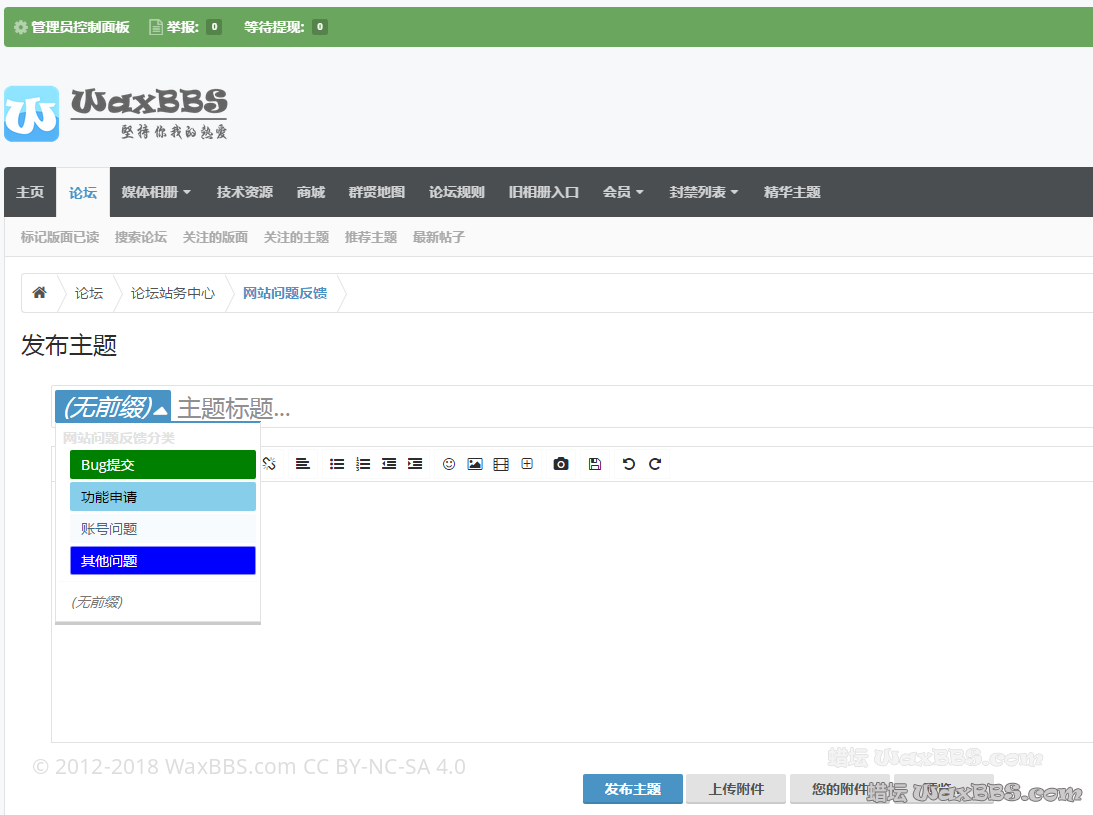Click the insert image icon
Image resolution: width=1093 pixels, height=815 pixels.
coord(475,464)
